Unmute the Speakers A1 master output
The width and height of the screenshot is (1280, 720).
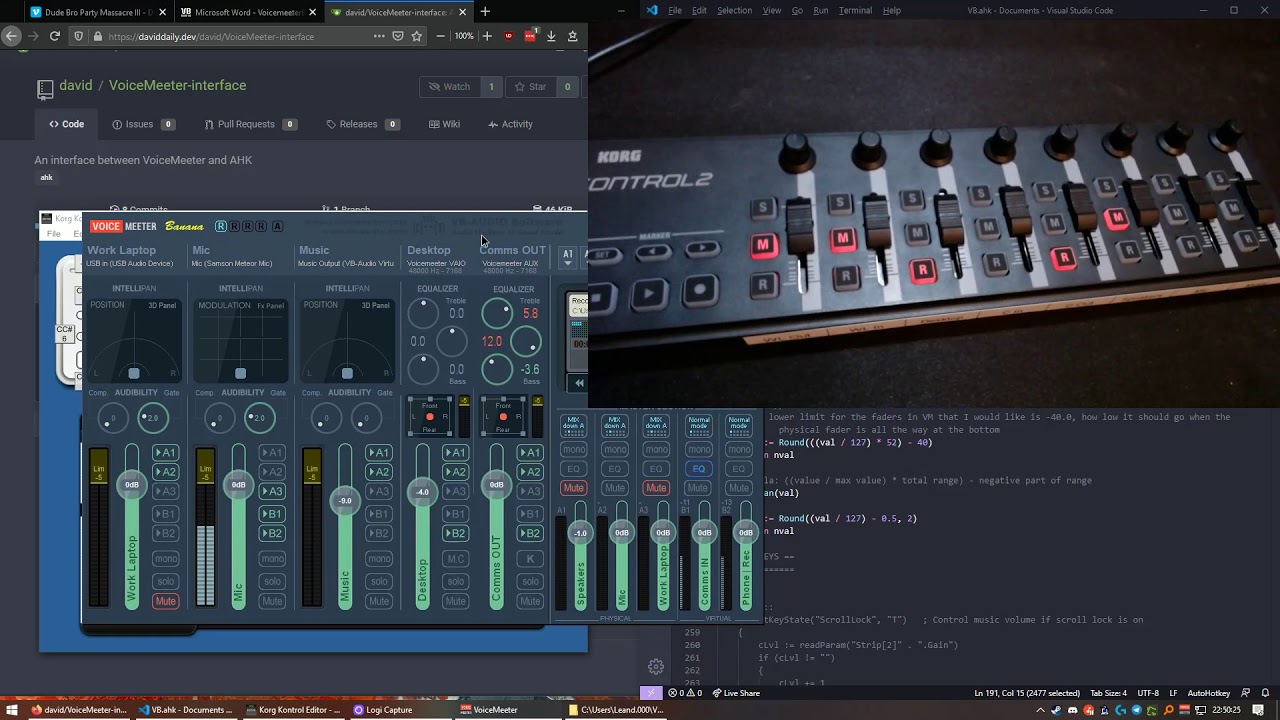573,488
